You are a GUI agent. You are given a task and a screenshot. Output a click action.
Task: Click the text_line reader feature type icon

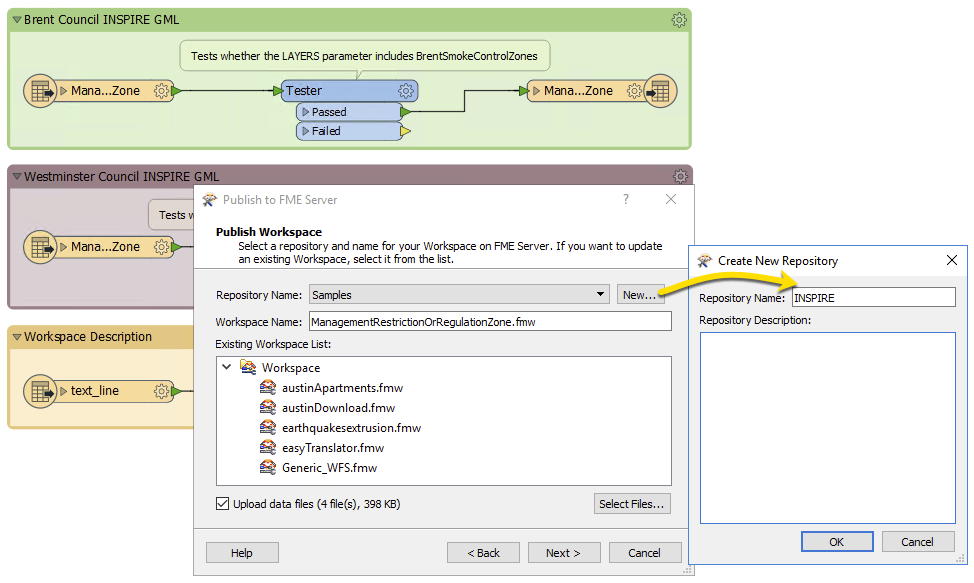click(41, 391)
